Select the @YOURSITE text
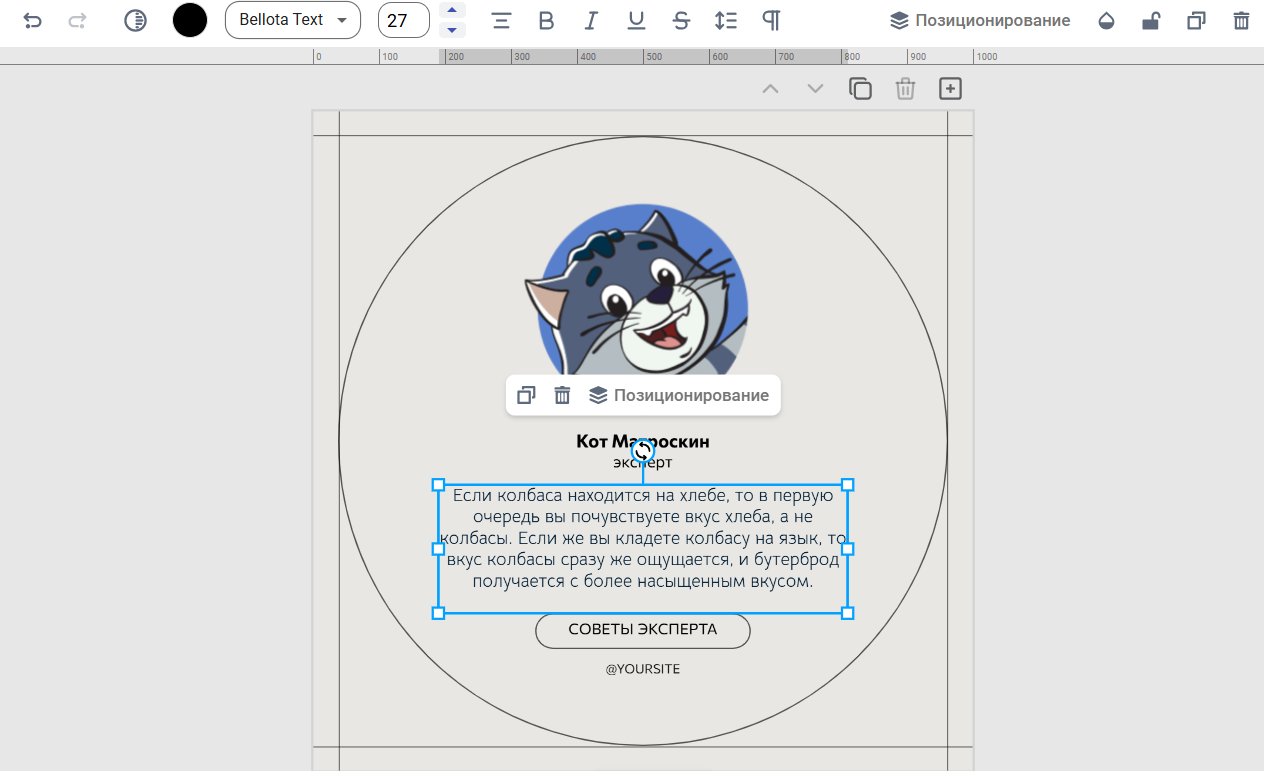The width and height of the screenshot is (1264, 771). tap(643, 669)
